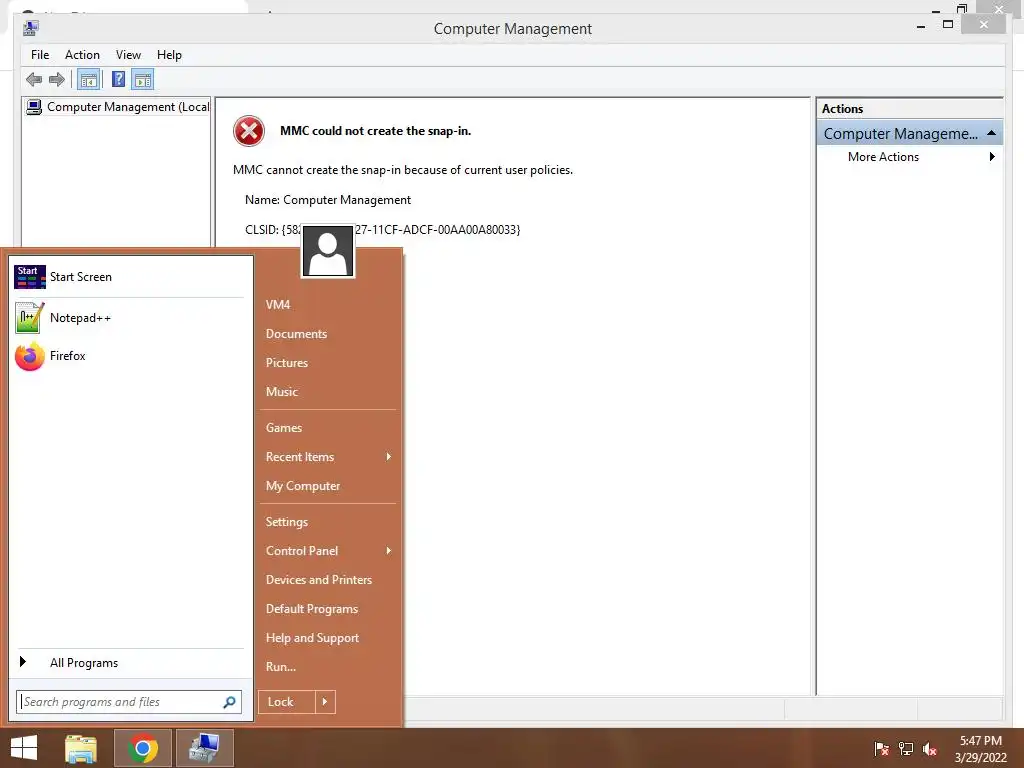Toggle Show/Hide Action Pane toolbar icon
The image size is (1024, 768).
[x=142, y=80]
